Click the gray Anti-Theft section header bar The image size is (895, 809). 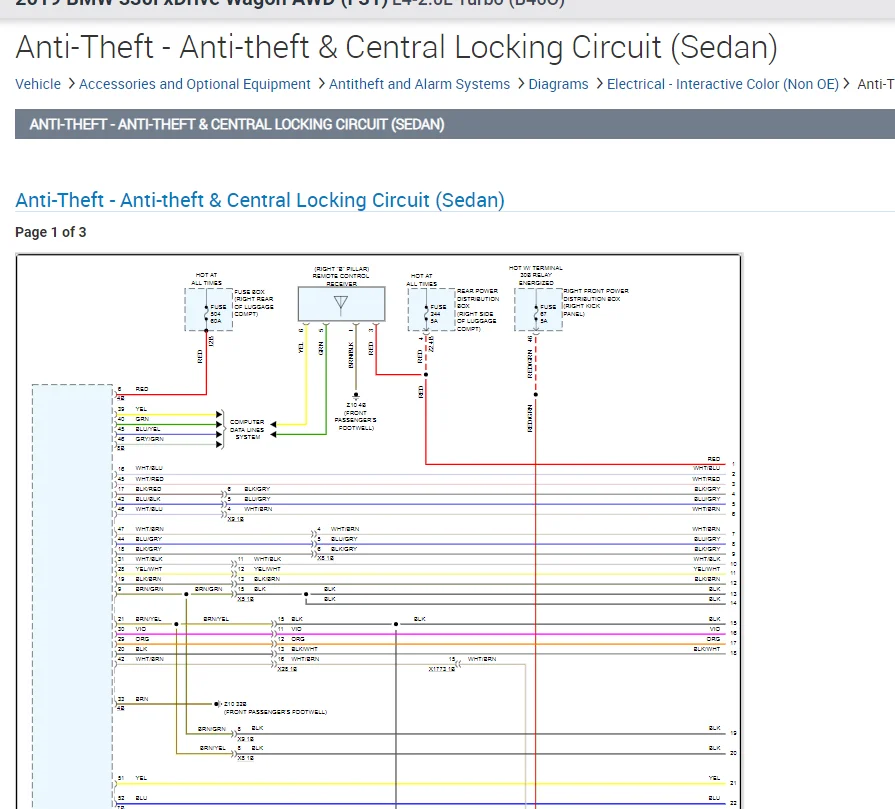[450, 125]
